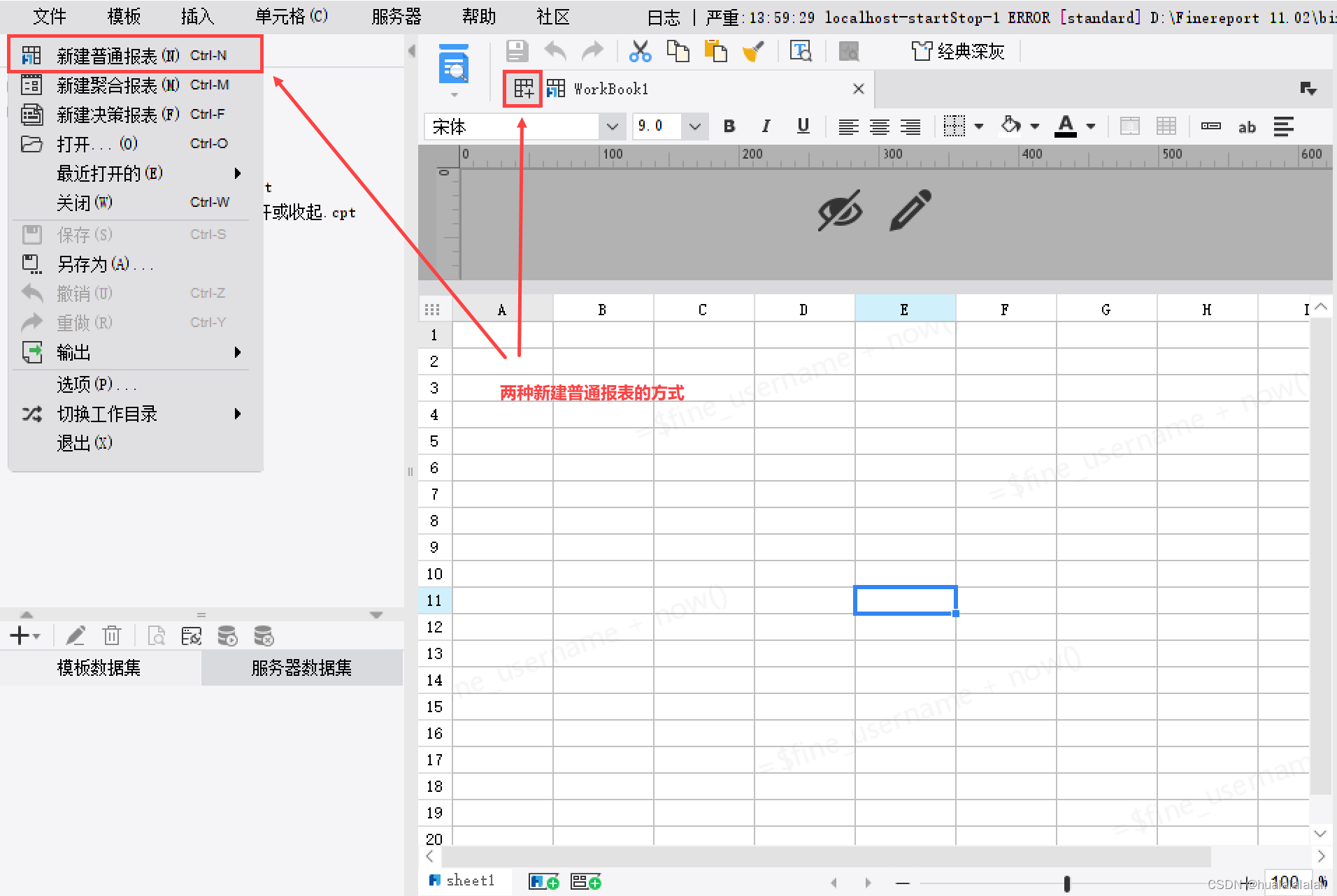Screen dimensions: 1337x896
Task: Click the cut scissors icon
Action: [640, 52]
